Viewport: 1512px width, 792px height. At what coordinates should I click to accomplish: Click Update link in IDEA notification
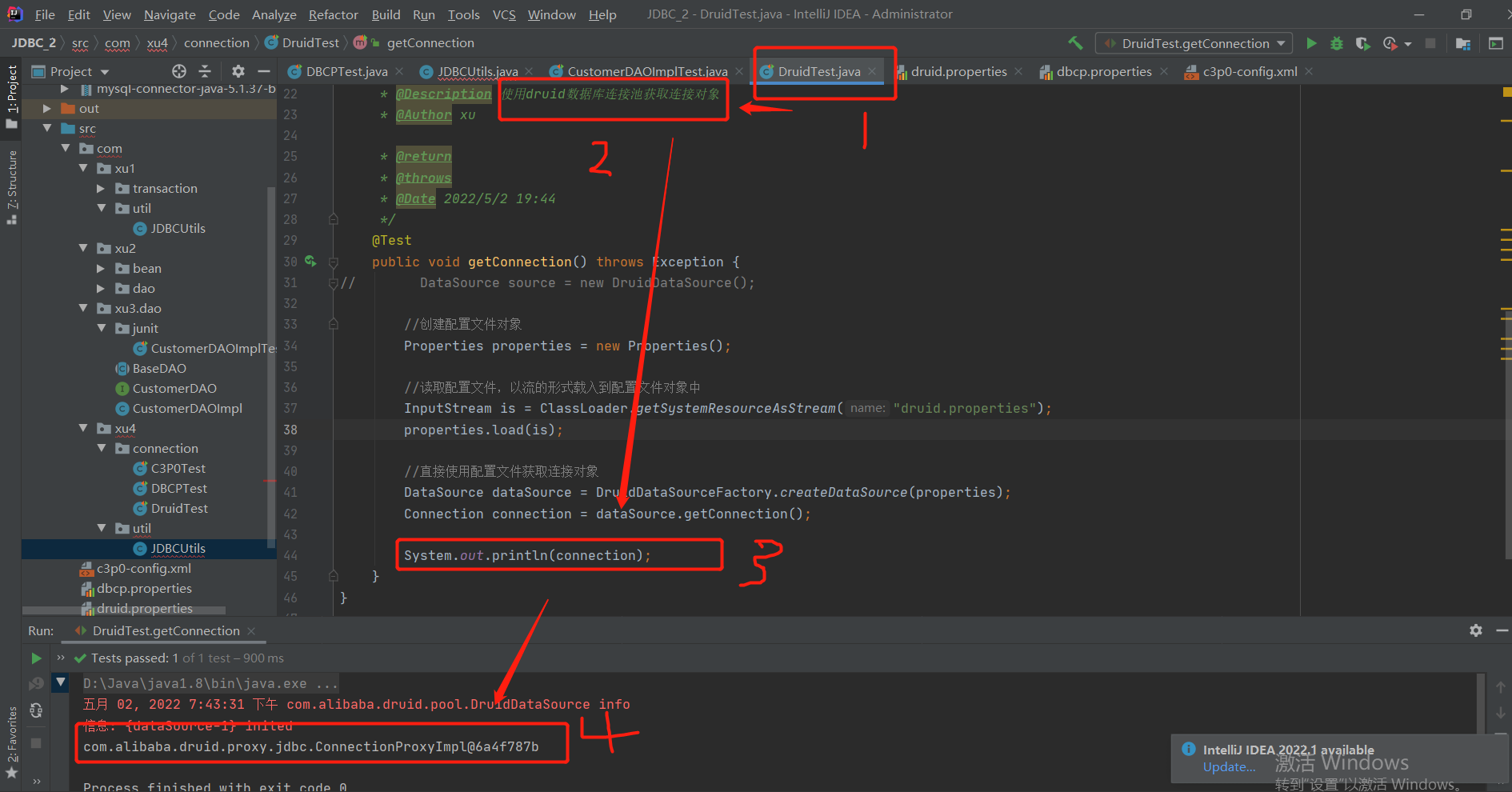[1229, 766]
